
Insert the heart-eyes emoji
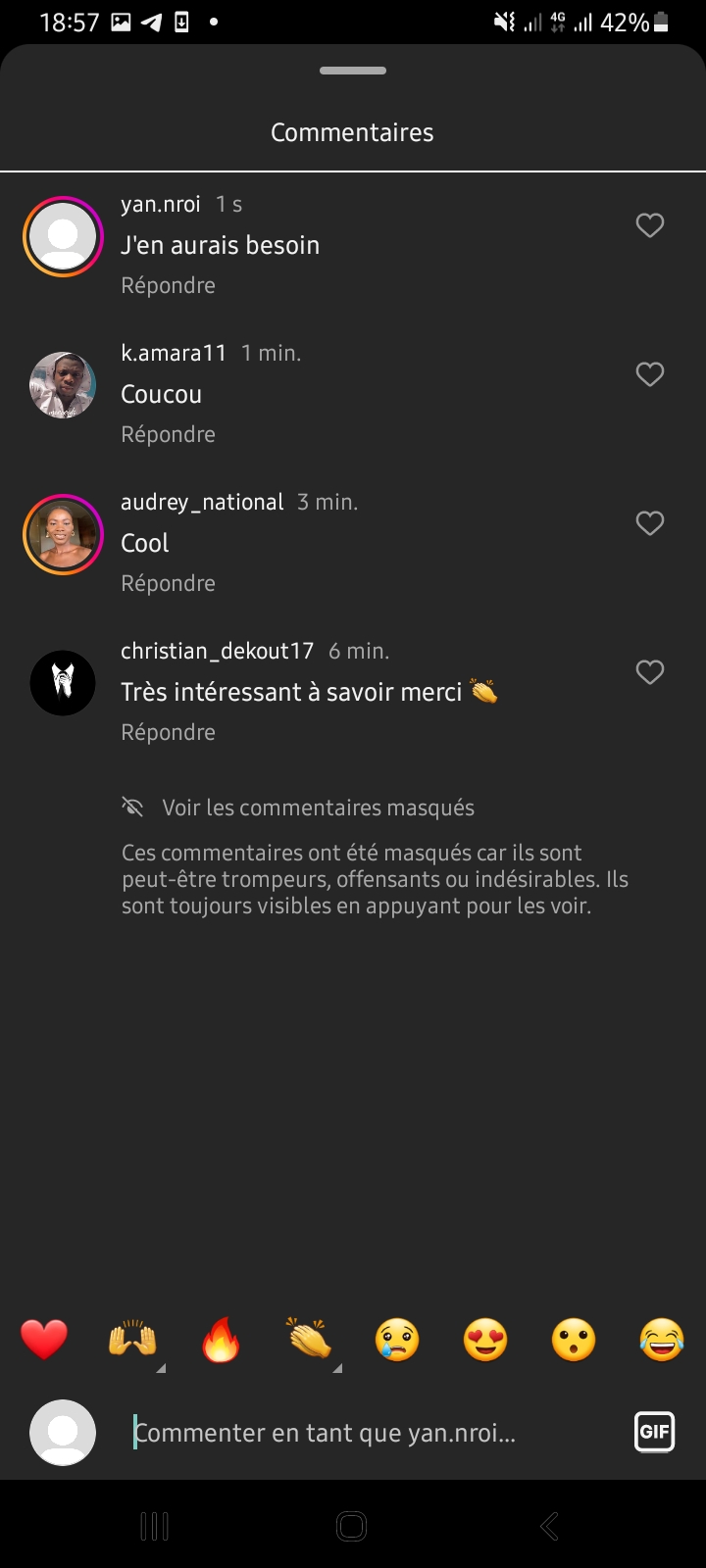pos(485,1340)
